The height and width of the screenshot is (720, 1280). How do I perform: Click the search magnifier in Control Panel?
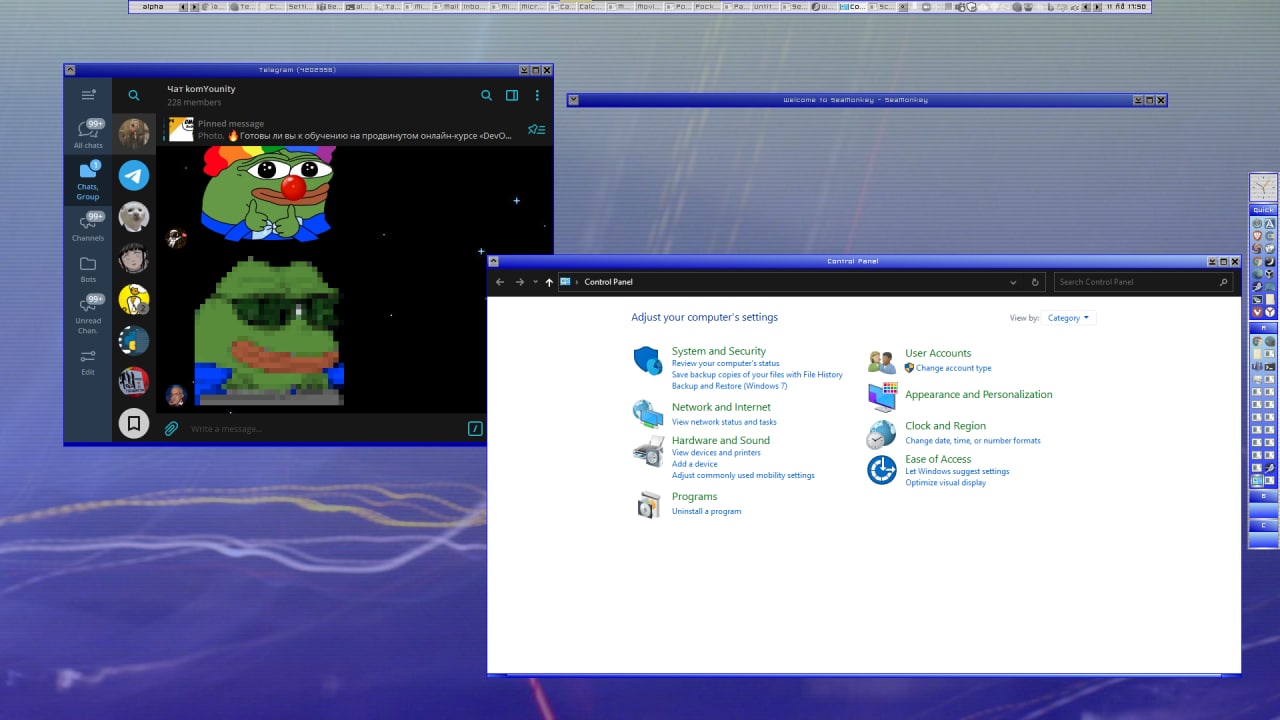1223,282
